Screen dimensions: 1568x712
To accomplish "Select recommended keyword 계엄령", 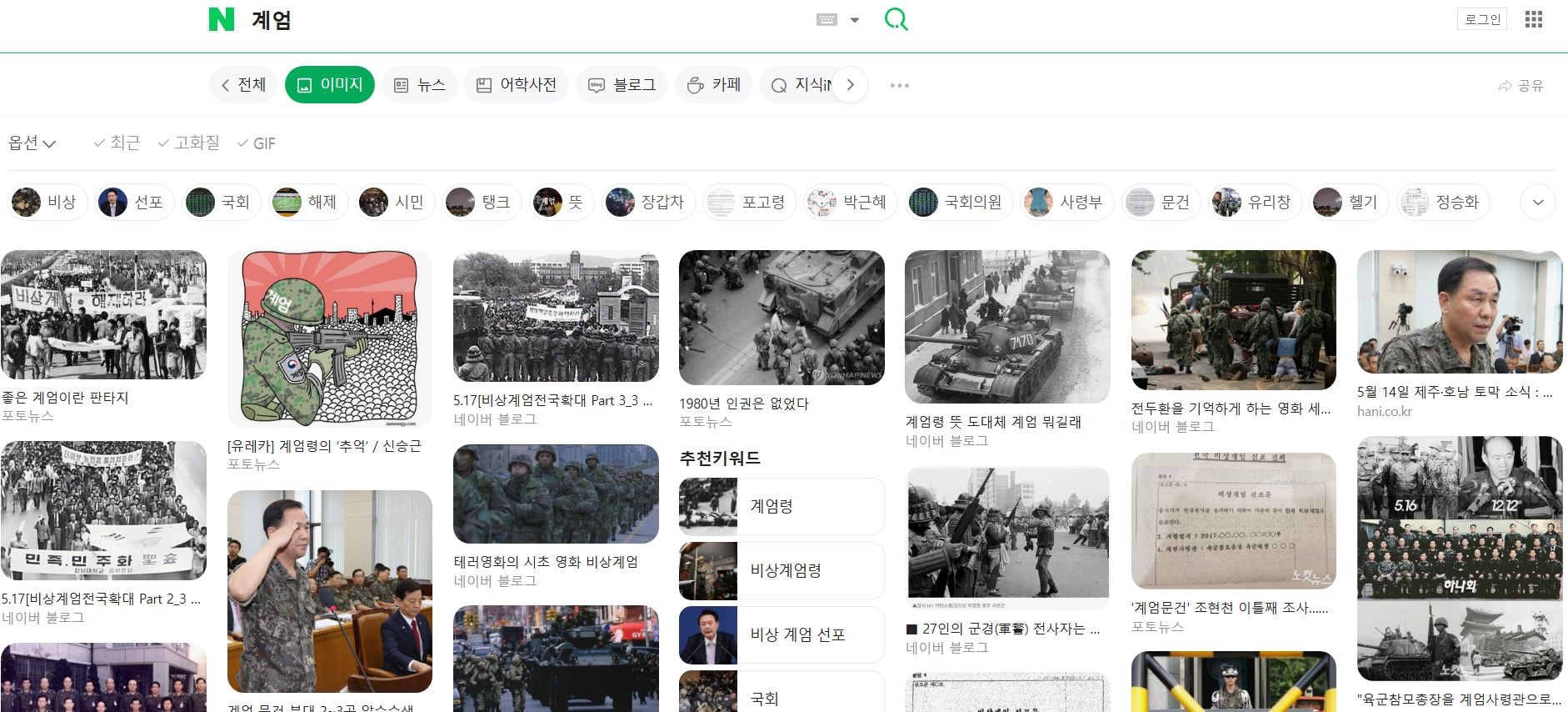I will pyautogui.click(x=782, y=506).
